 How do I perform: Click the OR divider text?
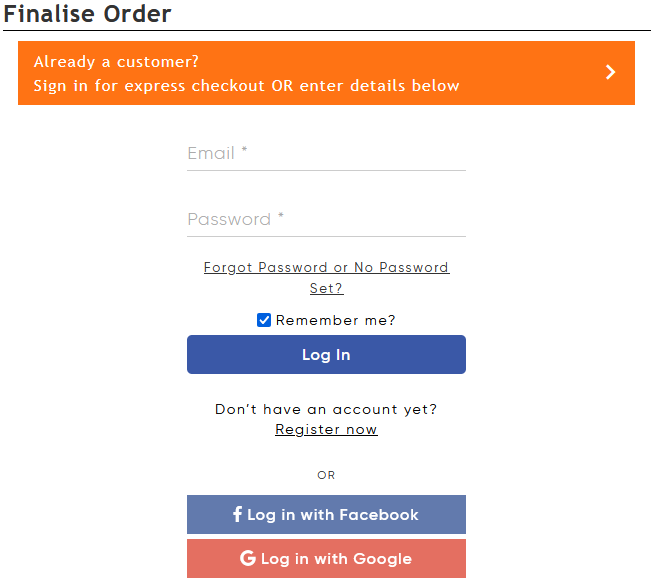click(x=326, y=475)
